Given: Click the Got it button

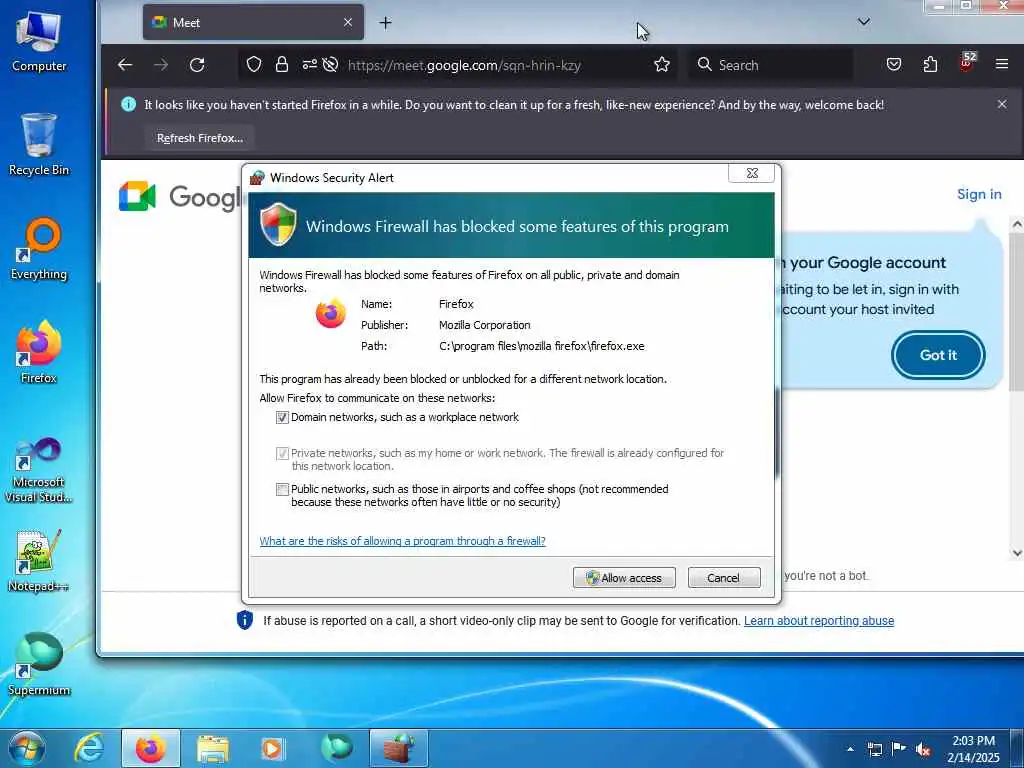Looking at the screenshot, I should pyautogui.click(x=938, y=355).
